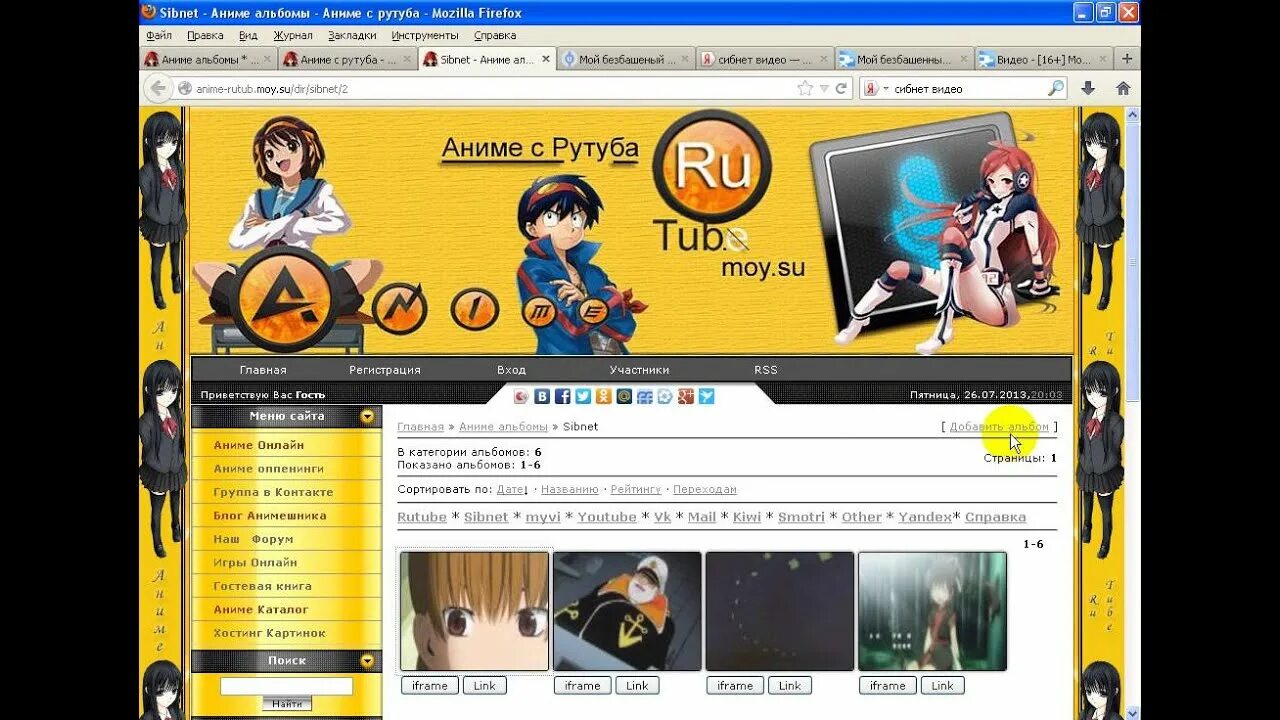Open address bar history dropdown arrow
The height and width of the screenshot is (720, 1280).
pyautogui.click(x=824, y=88)
